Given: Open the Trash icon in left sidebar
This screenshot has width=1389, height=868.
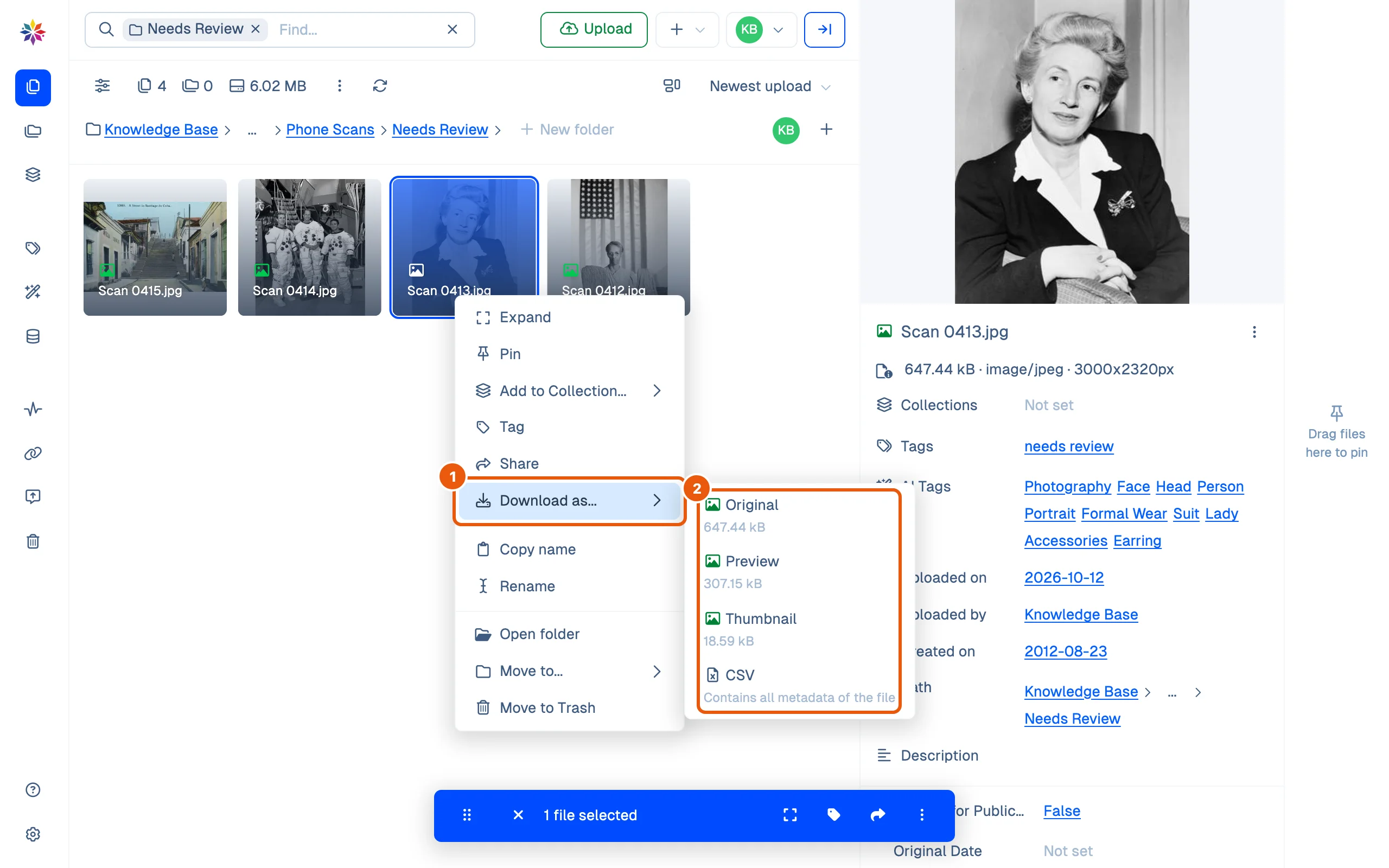Looking at the screenshot, I should point(33,541).
